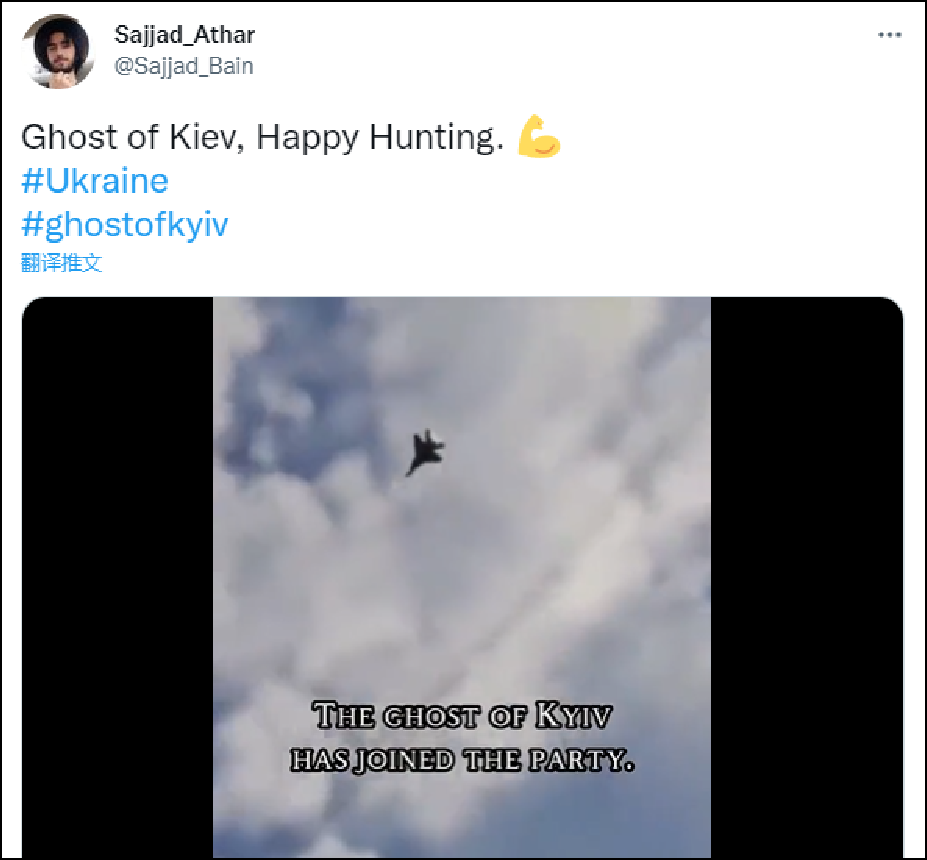Click the "has joined the party" caption line

click(462, 760)
